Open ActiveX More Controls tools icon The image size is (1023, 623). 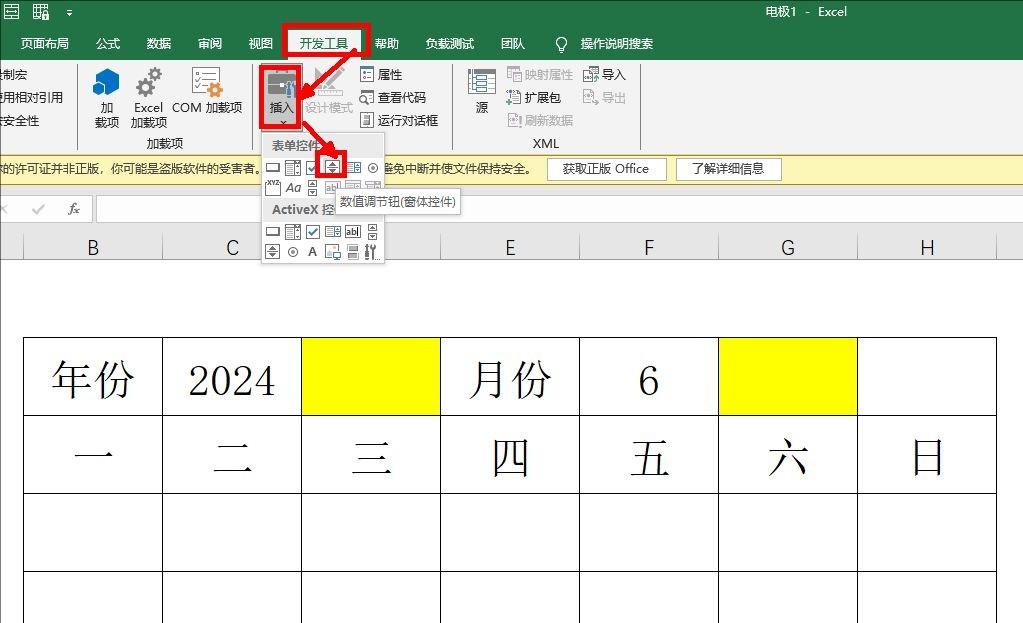tap(371, 251)
